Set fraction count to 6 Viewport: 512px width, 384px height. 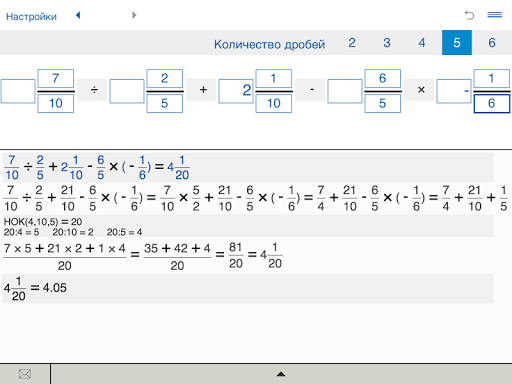point(492,43)
